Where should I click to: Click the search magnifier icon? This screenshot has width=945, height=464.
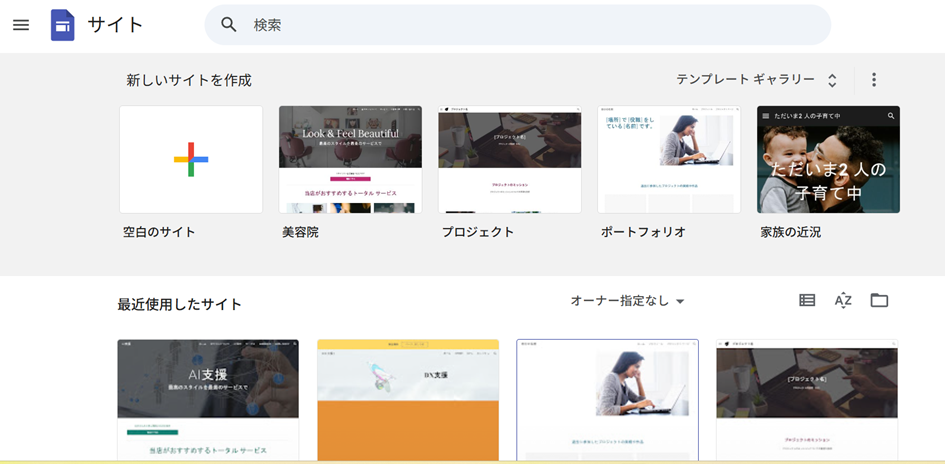(229, 25)
